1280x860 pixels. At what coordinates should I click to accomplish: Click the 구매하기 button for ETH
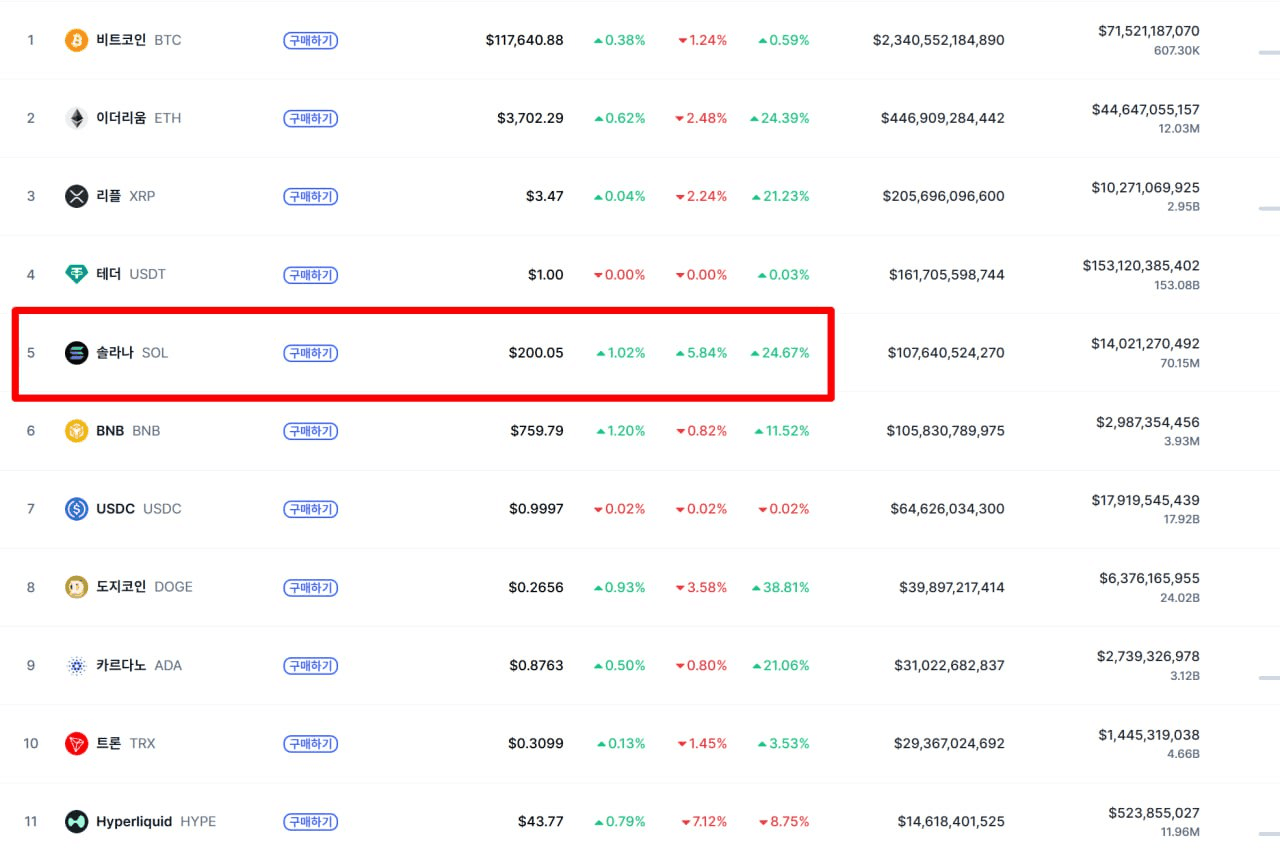311,119
